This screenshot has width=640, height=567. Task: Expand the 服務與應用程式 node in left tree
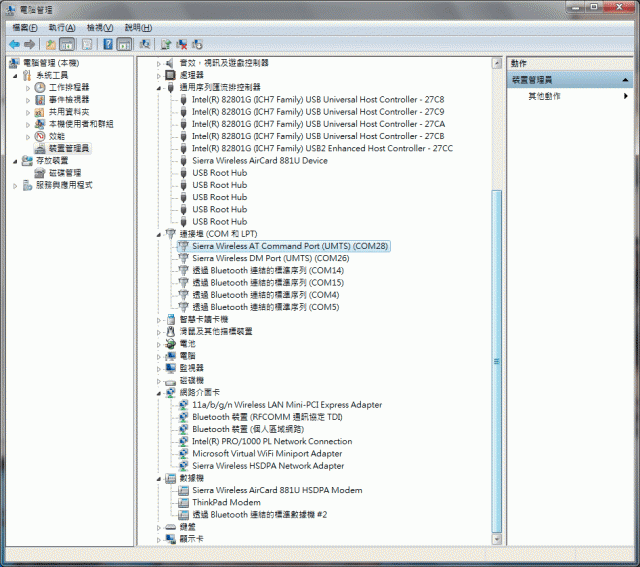15,186
